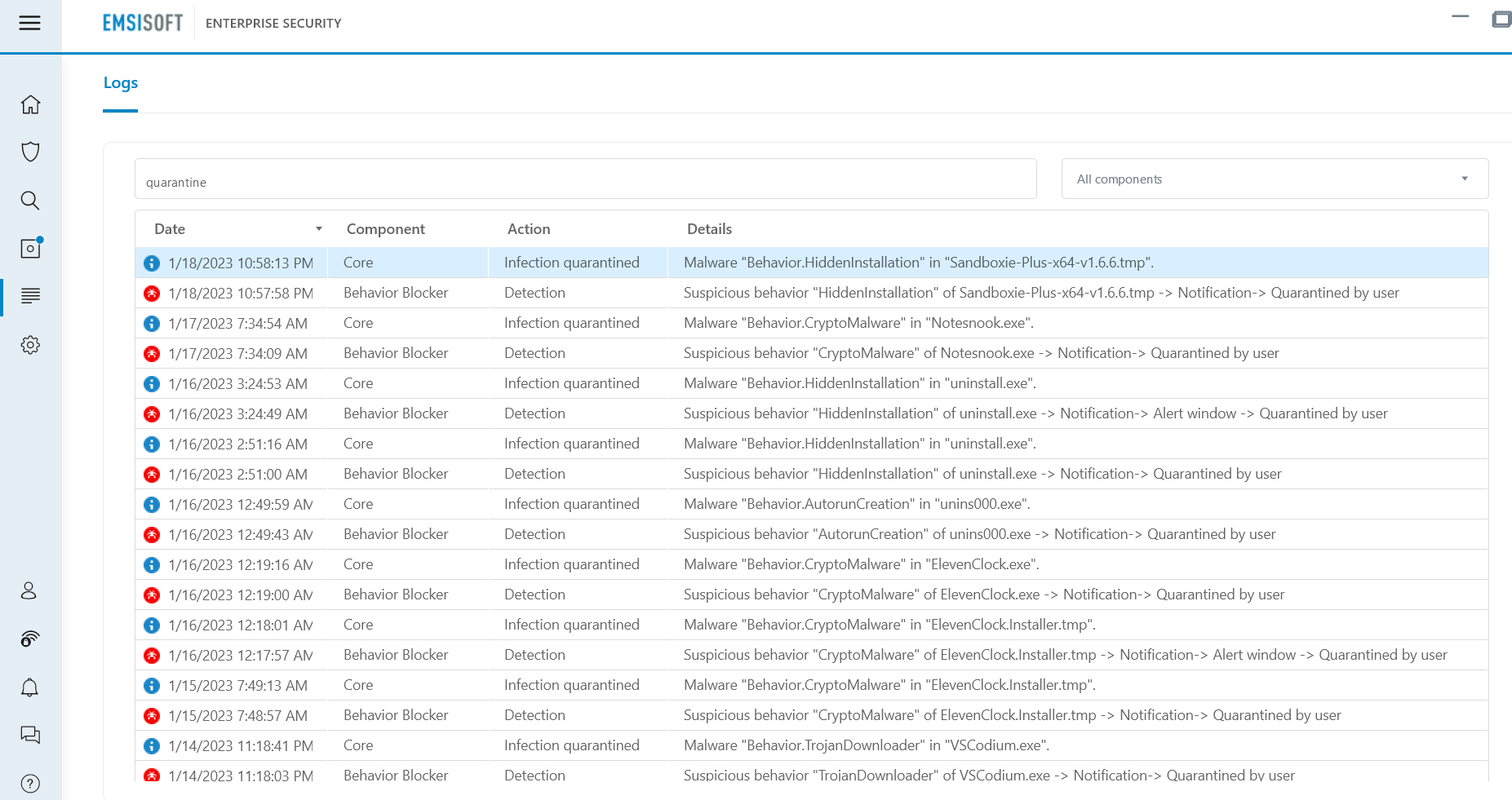Toggle the Date column sort arrow
This screenshot has height=800, width=1512.
(319, 229)
